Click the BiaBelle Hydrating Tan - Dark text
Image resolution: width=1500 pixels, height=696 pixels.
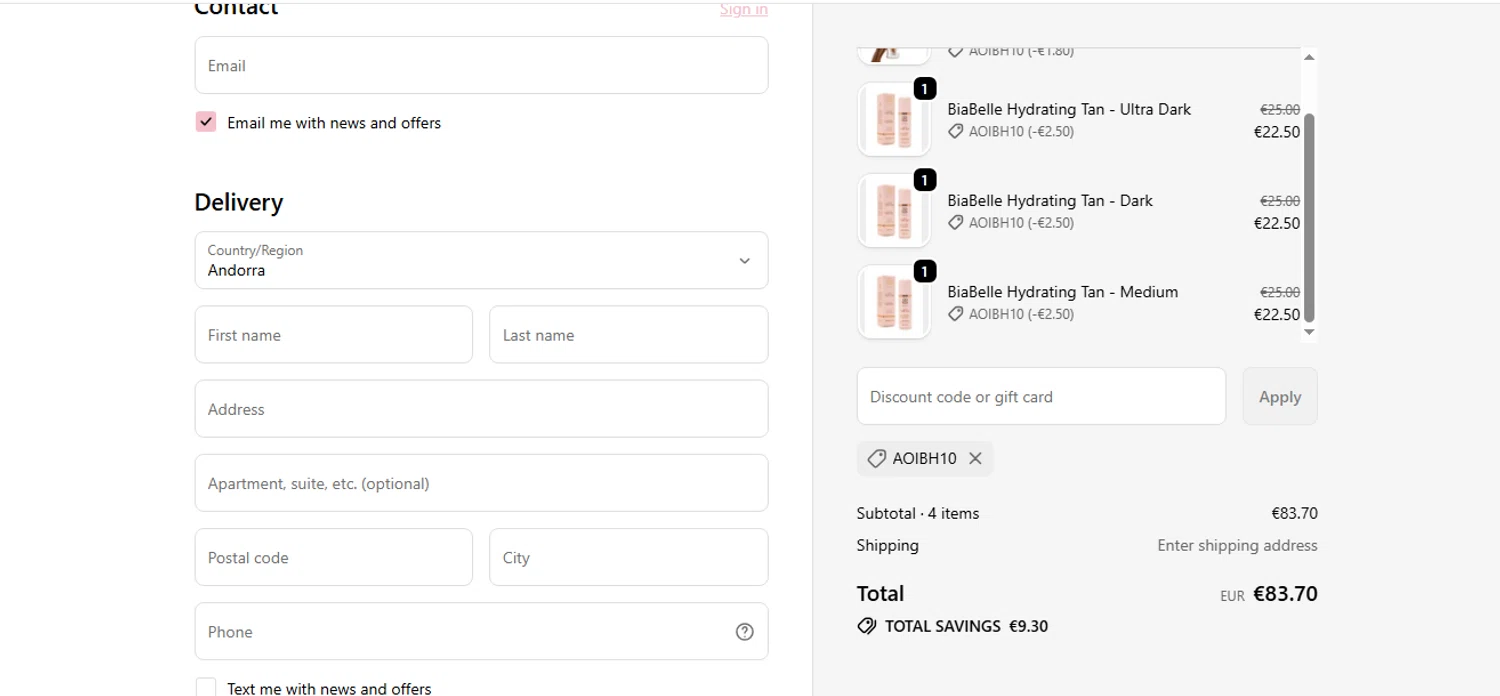(1050, 200)
